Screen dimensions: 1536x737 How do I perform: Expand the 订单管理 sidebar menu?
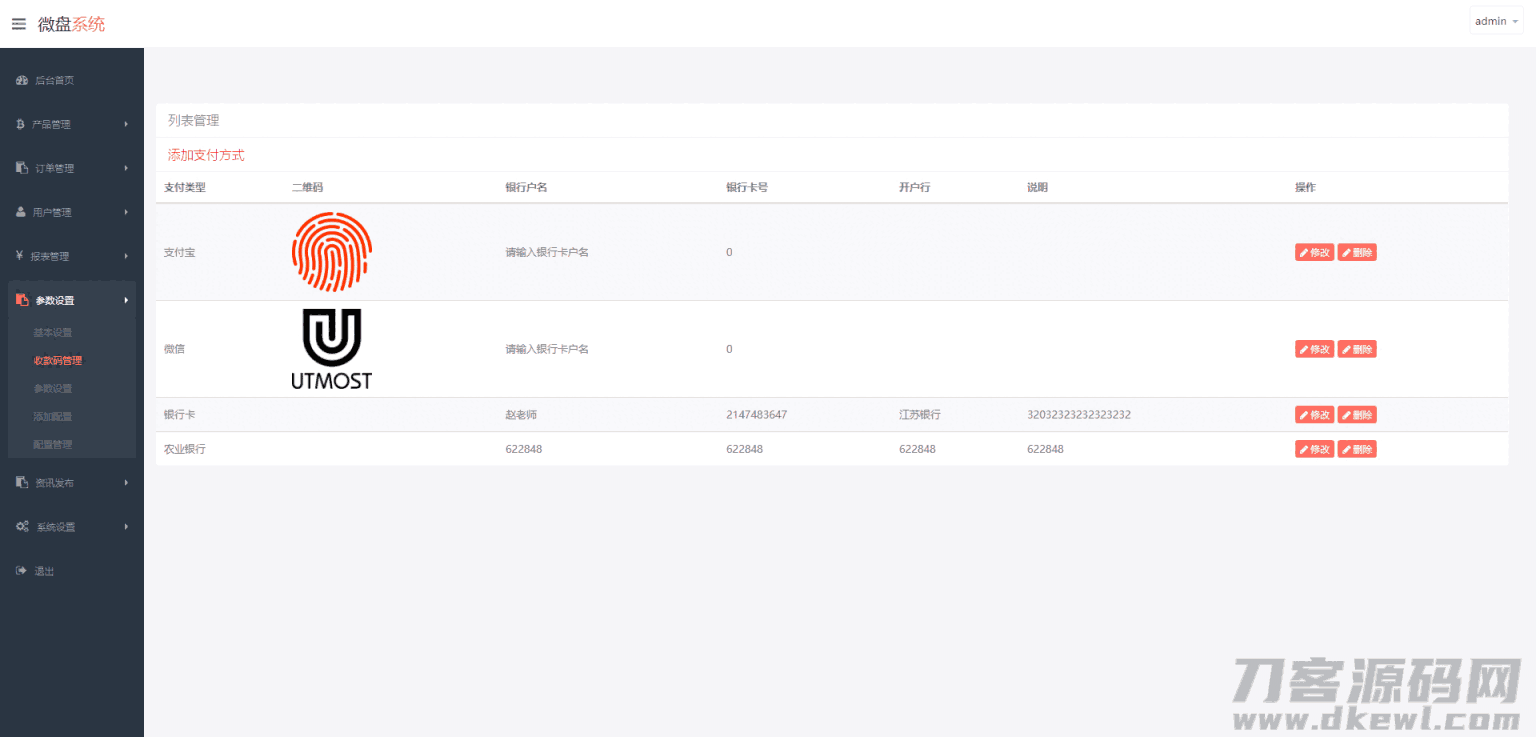pos(72,168)
